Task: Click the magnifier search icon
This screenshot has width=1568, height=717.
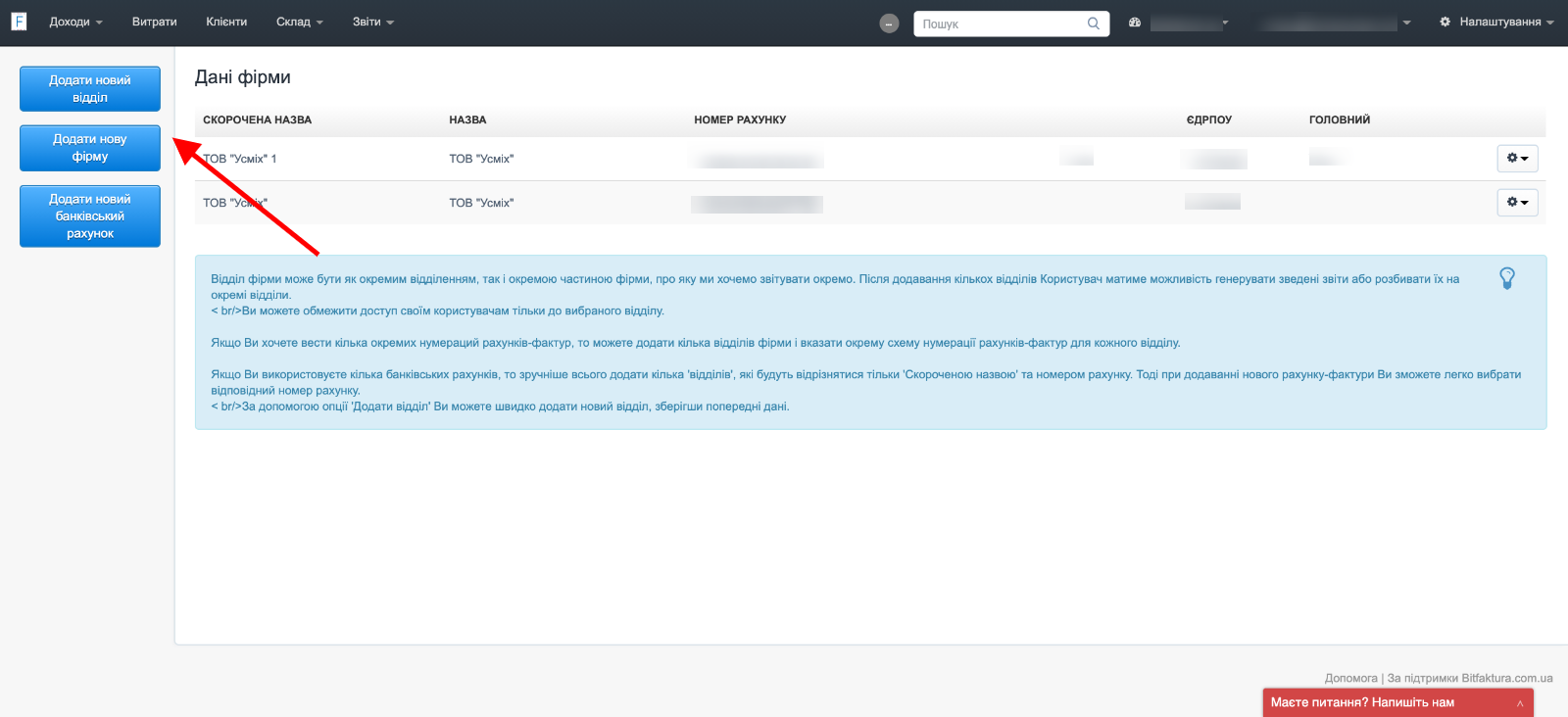Action: pos(1094,24)
